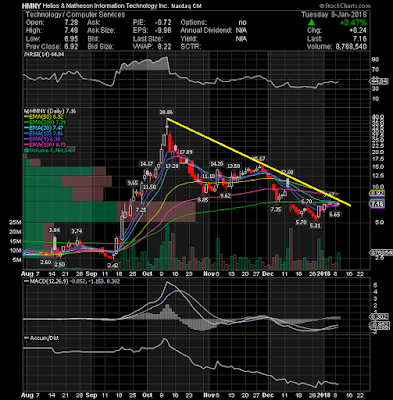Click the HMNY ticker symbol in the header

[30, 6]
